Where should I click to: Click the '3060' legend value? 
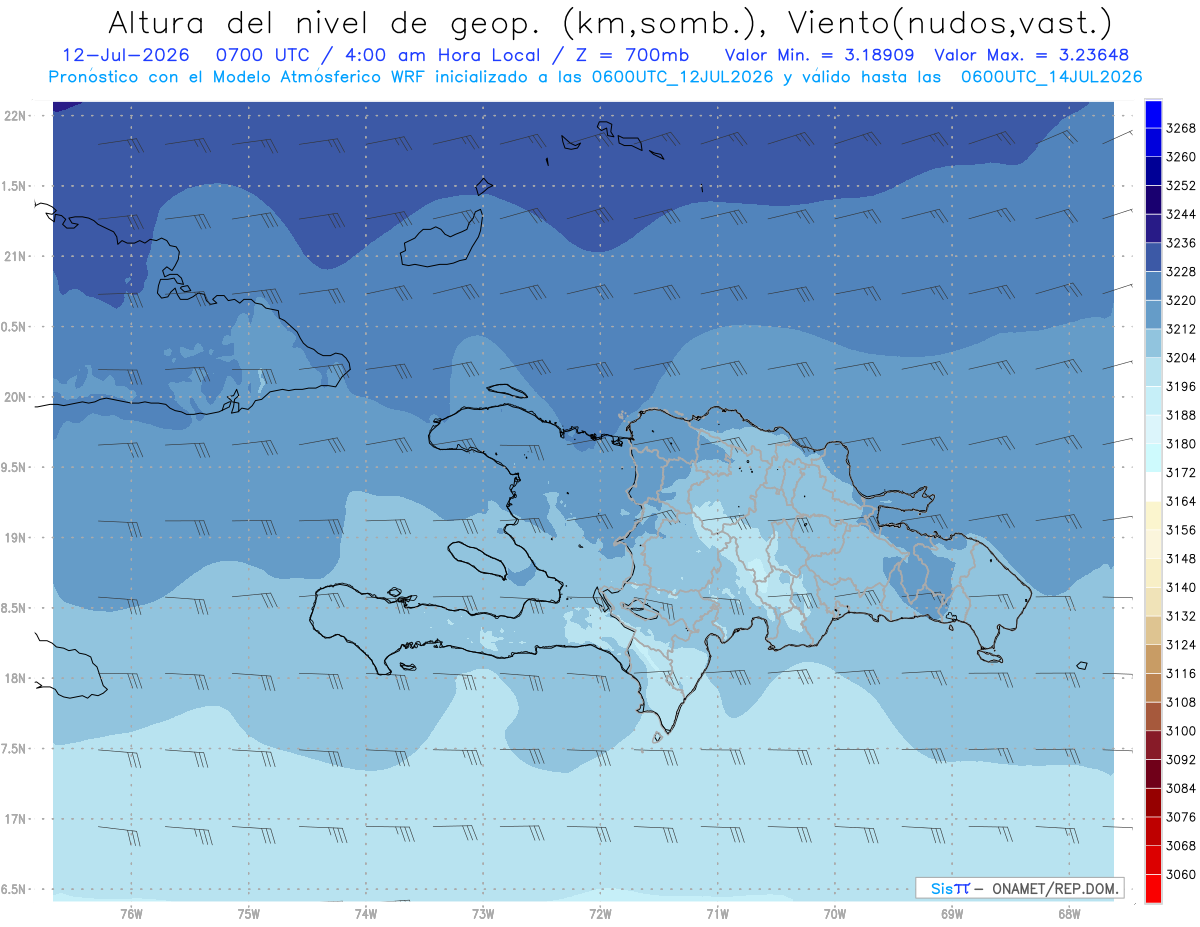click(x=1181, y=875)
